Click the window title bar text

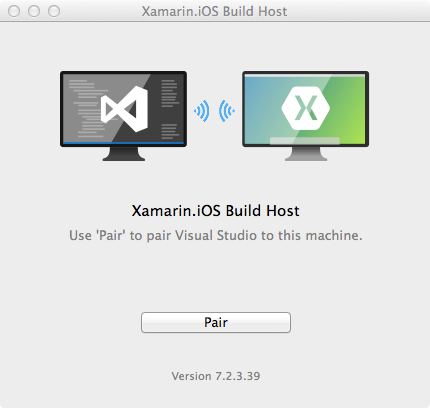click(x=214, y=11)
